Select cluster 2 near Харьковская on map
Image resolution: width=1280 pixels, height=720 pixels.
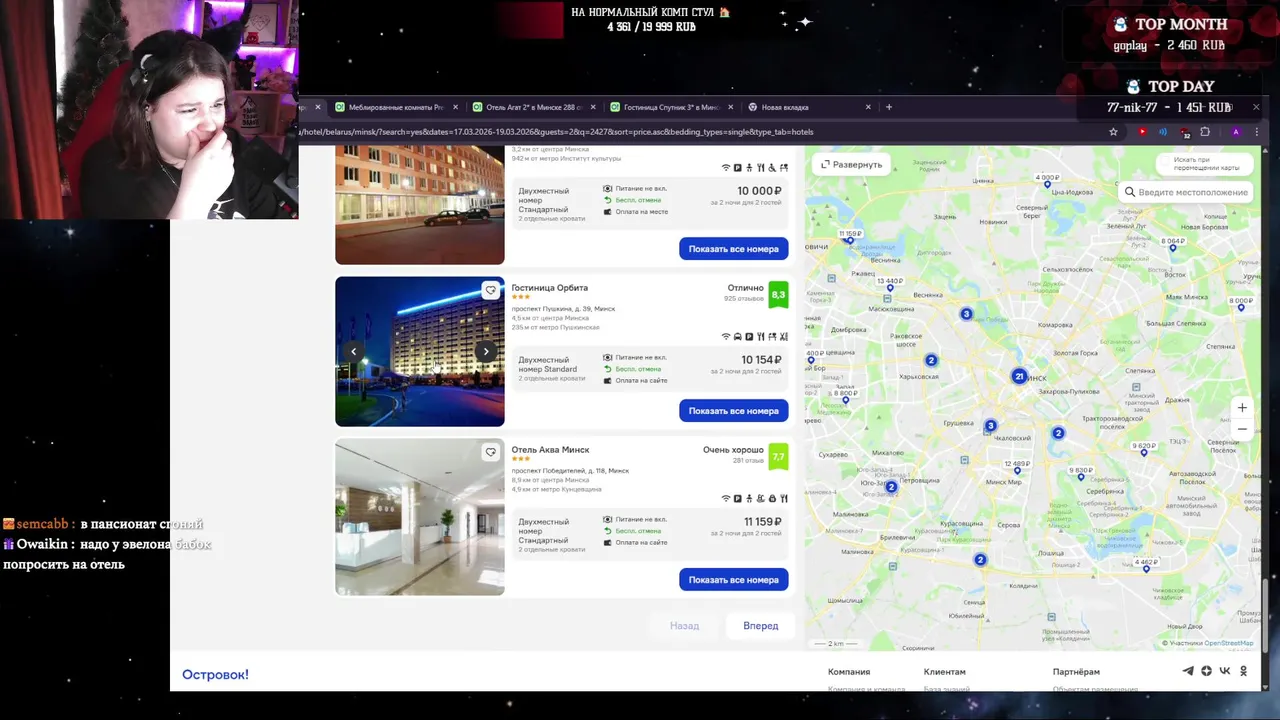(931, 360)
